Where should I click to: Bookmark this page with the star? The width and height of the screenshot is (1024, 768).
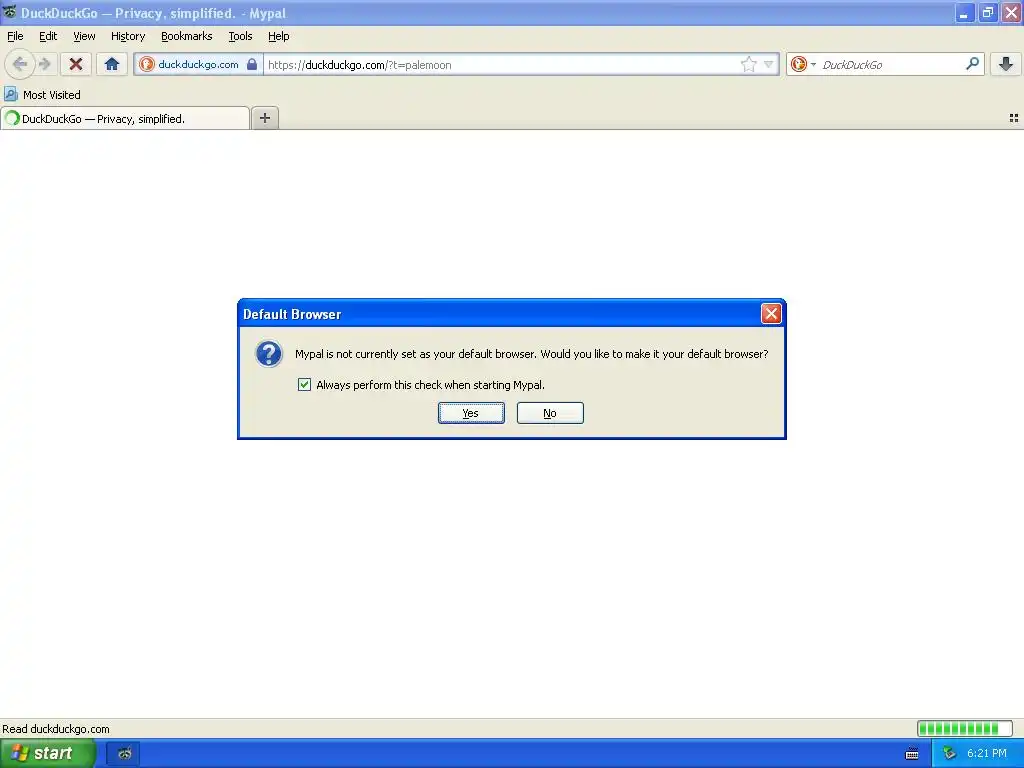[x=748, y=64]
